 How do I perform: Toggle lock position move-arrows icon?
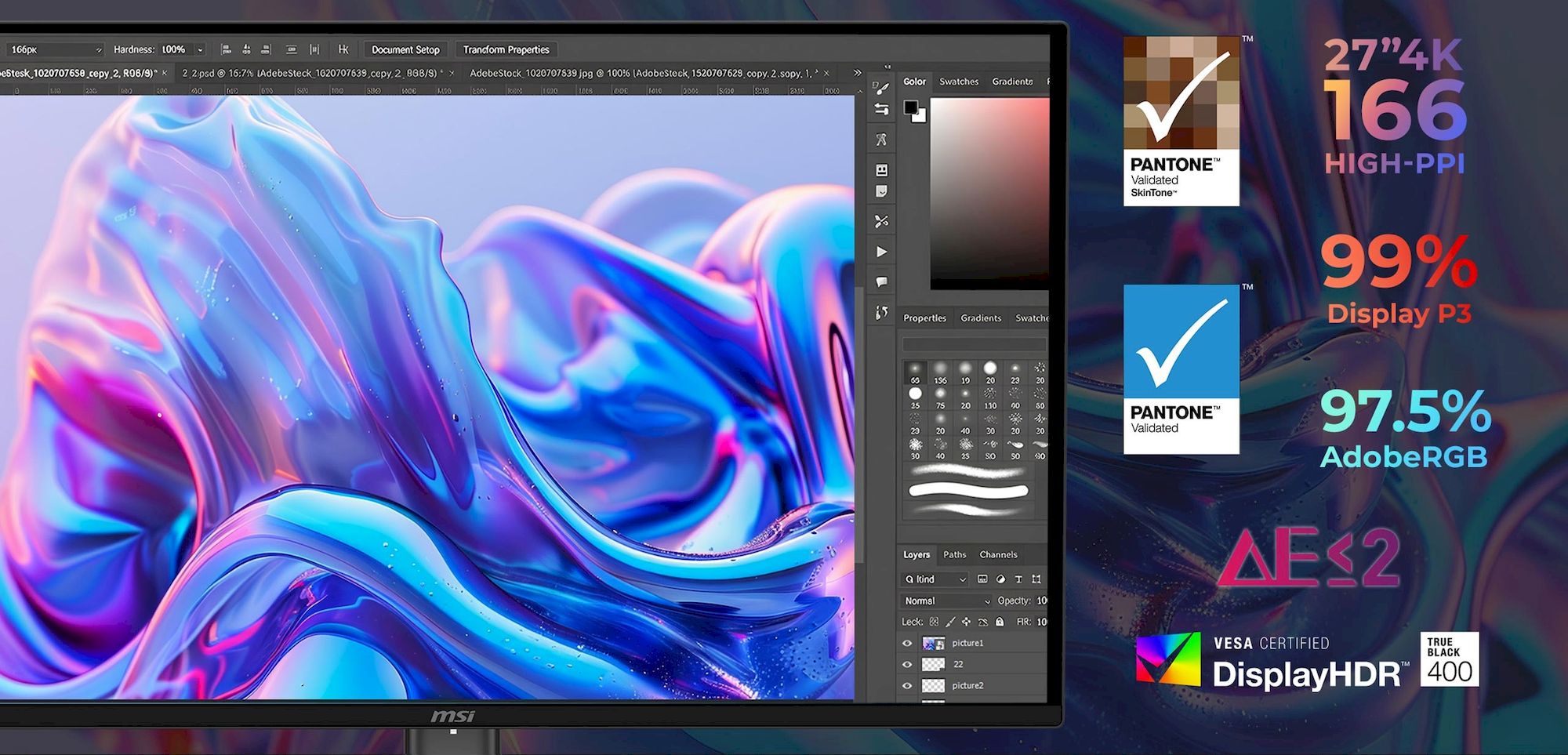[966, 622]
